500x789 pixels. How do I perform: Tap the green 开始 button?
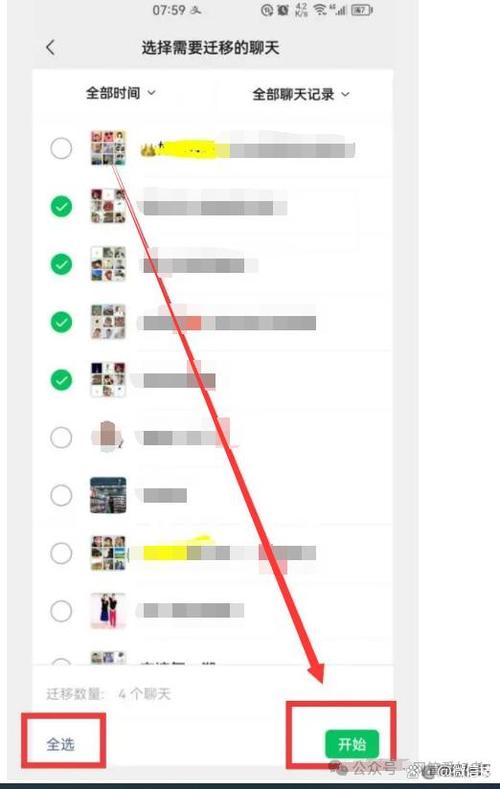352,744
